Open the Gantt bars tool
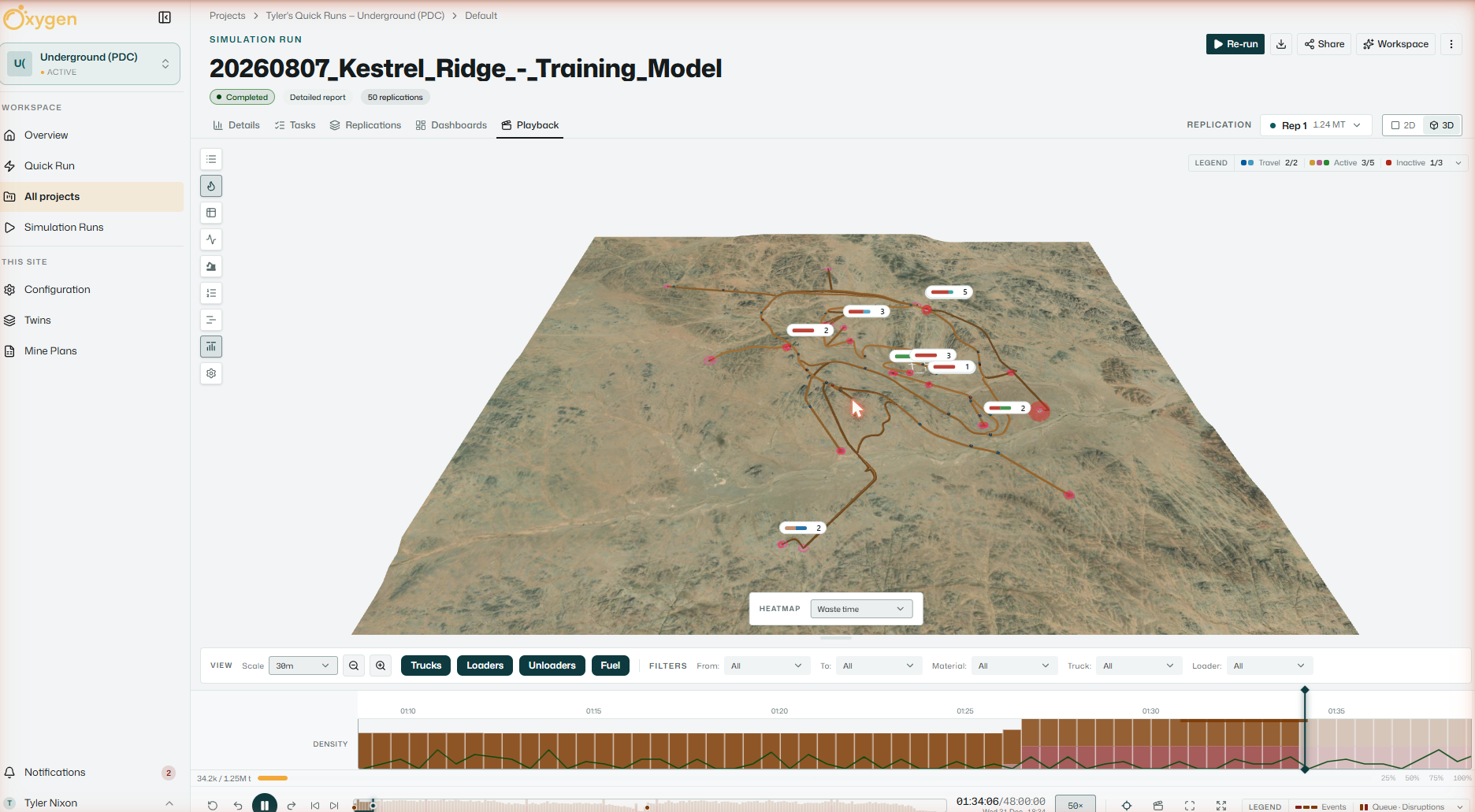Screen dimensions: 1475x812 tap(211, 320)
